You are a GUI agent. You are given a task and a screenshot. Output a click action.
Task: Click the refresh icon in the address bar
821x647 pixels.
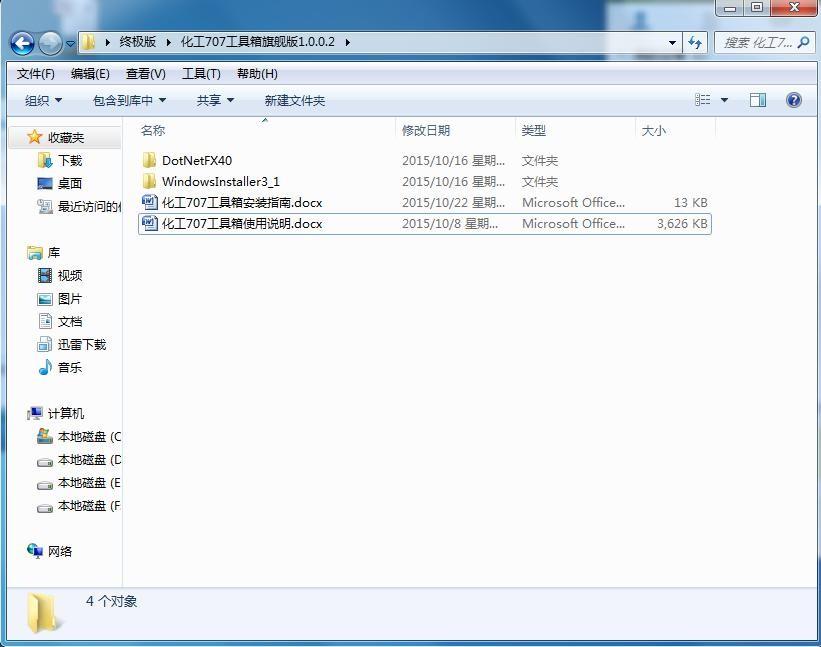[696, 42]
